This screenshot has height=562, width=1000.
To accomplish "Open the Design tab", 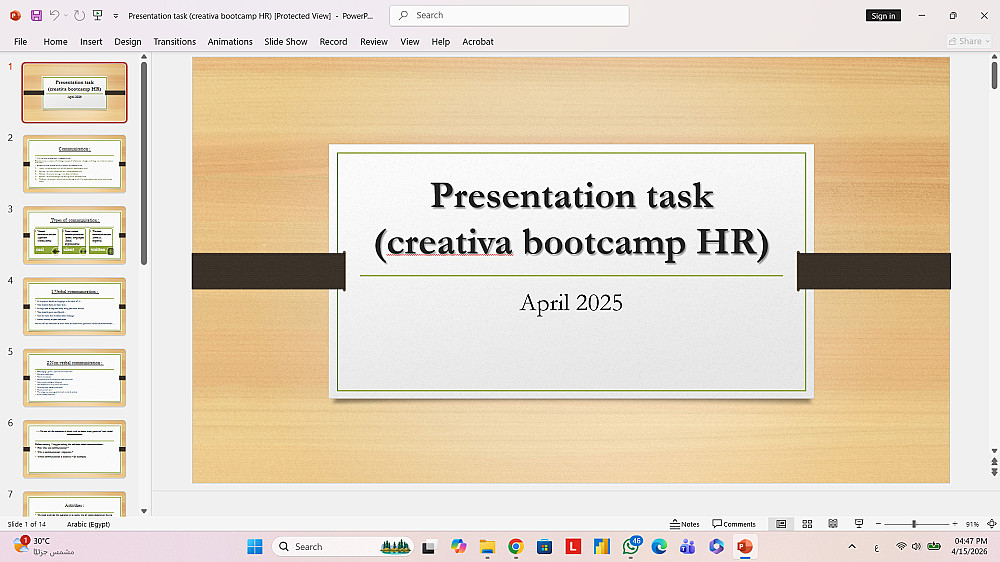I will 128,42.
